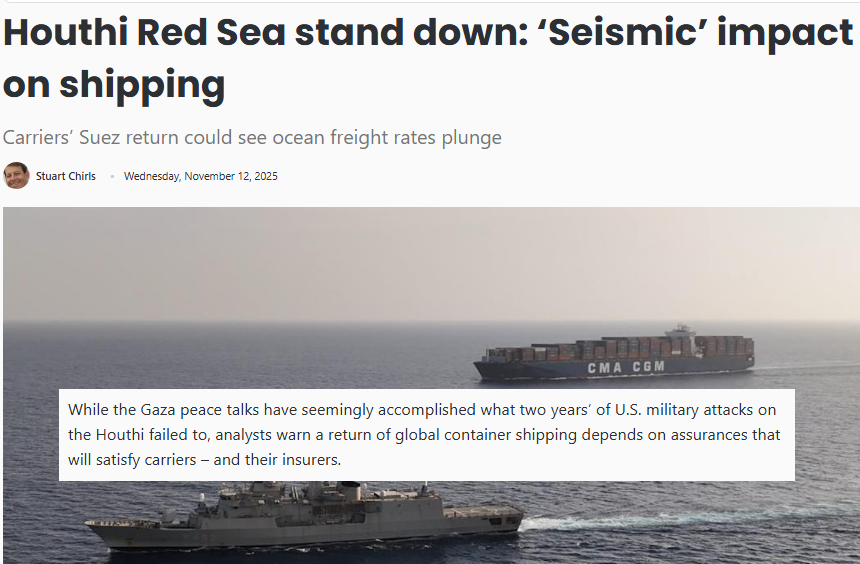Screen dimensions: 860x564
Task: Click Stuart Chirls' author avatar photo
Action: [x=16, y=176]
